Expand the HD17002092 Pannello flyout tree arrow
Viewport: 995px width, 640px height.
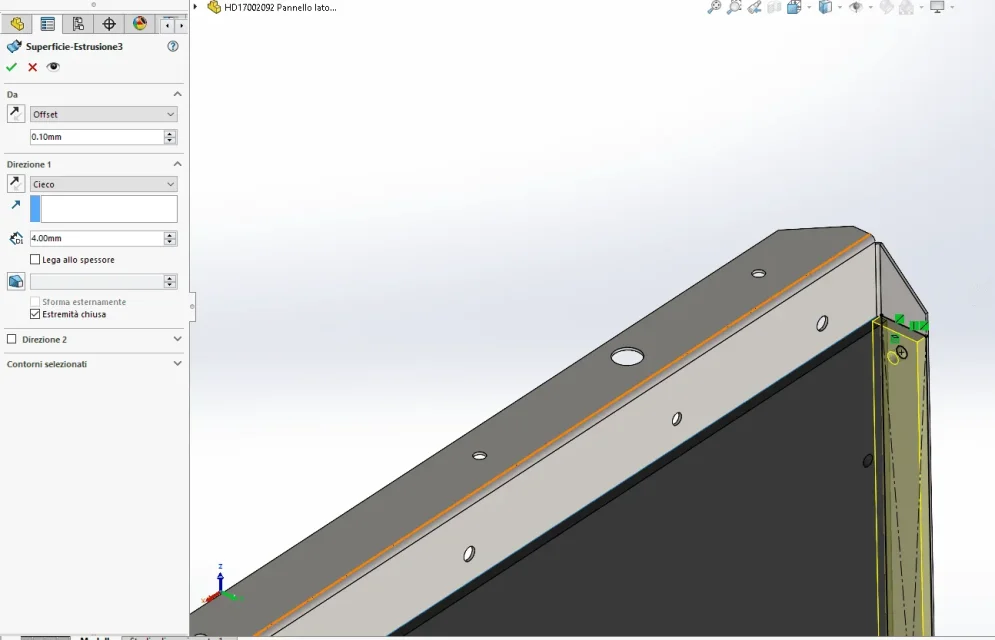pos(195,7)
